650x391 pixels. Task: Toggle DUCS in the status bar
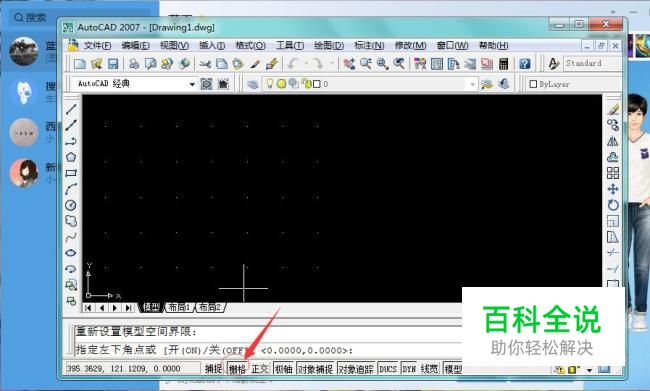point(388,369)
